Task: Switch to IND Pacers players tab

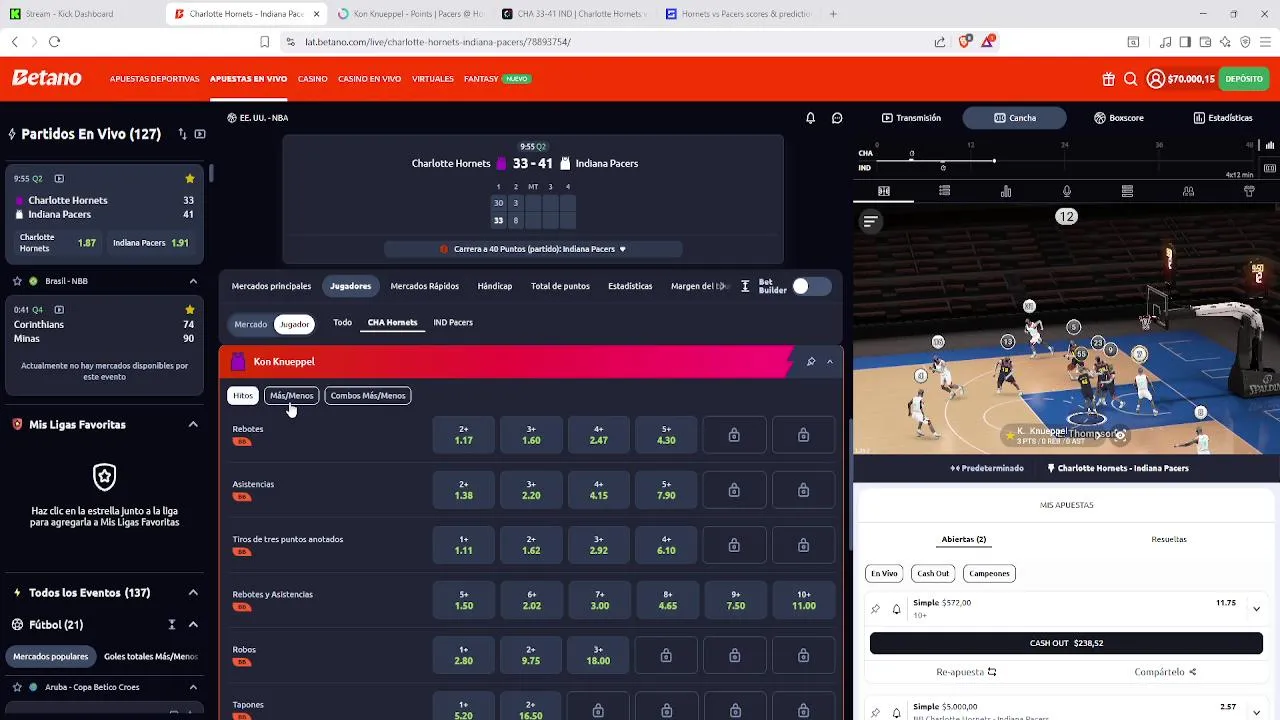Action: (453, 322)
